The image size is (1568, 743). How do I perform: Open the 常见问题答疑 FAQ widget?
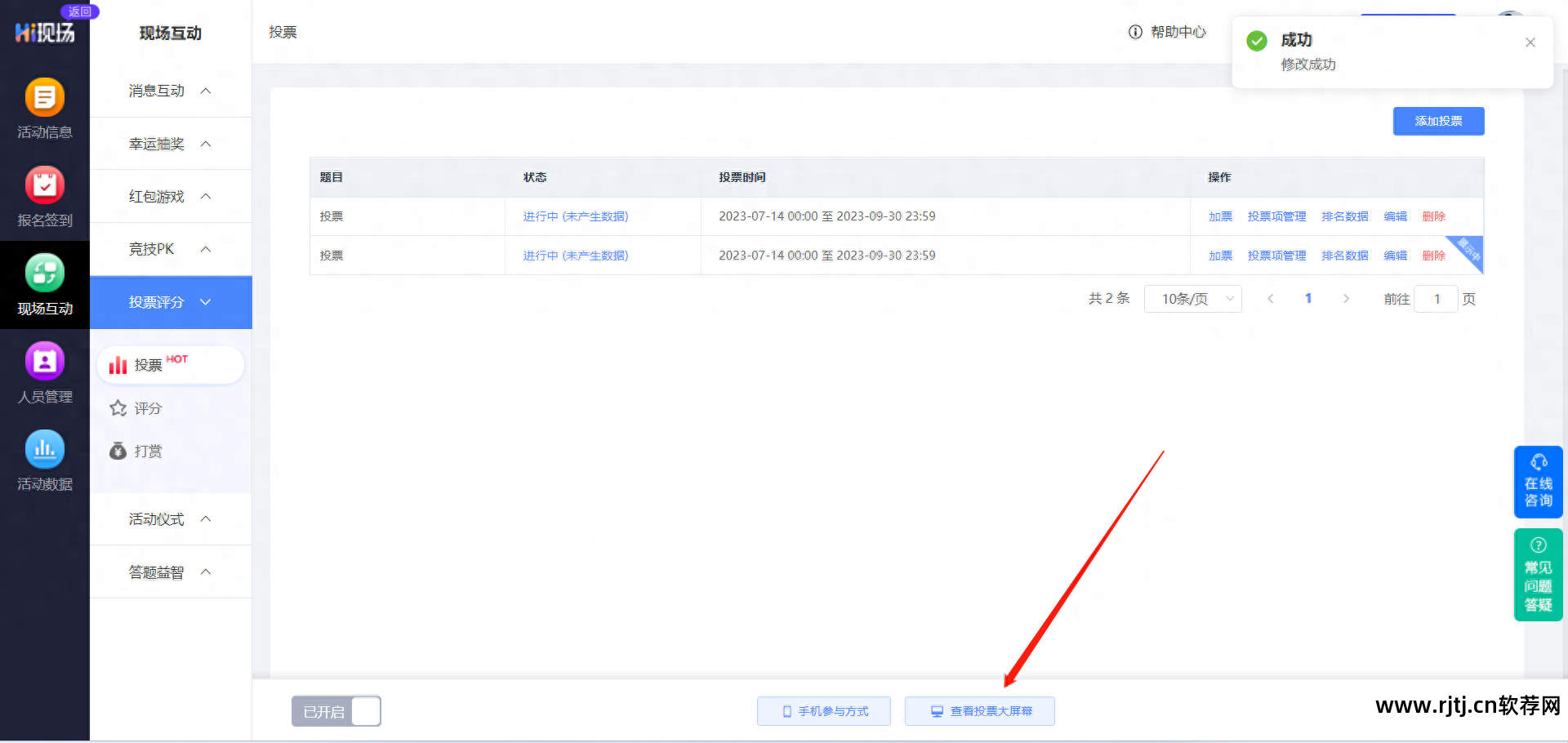[1539, 575]
